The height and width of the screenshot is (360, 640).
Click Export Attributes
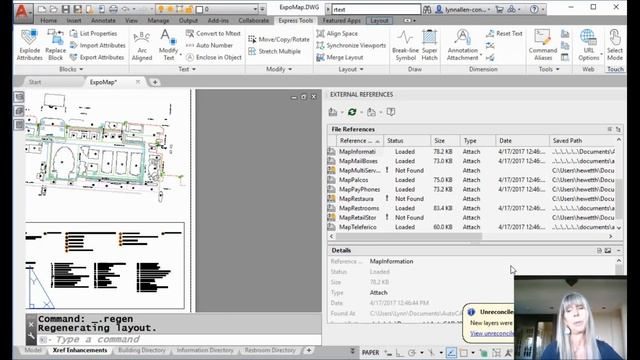coord(97,57)
